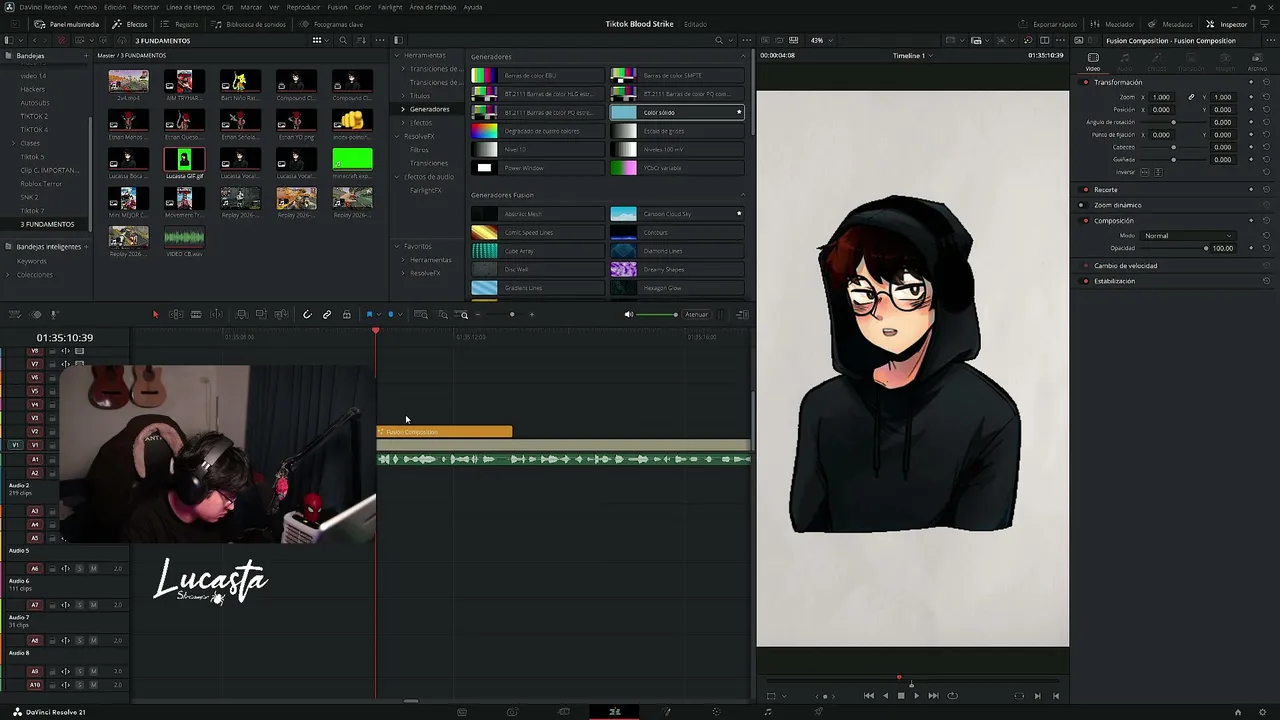Enable the Zoom dinámico switch

1081,205
